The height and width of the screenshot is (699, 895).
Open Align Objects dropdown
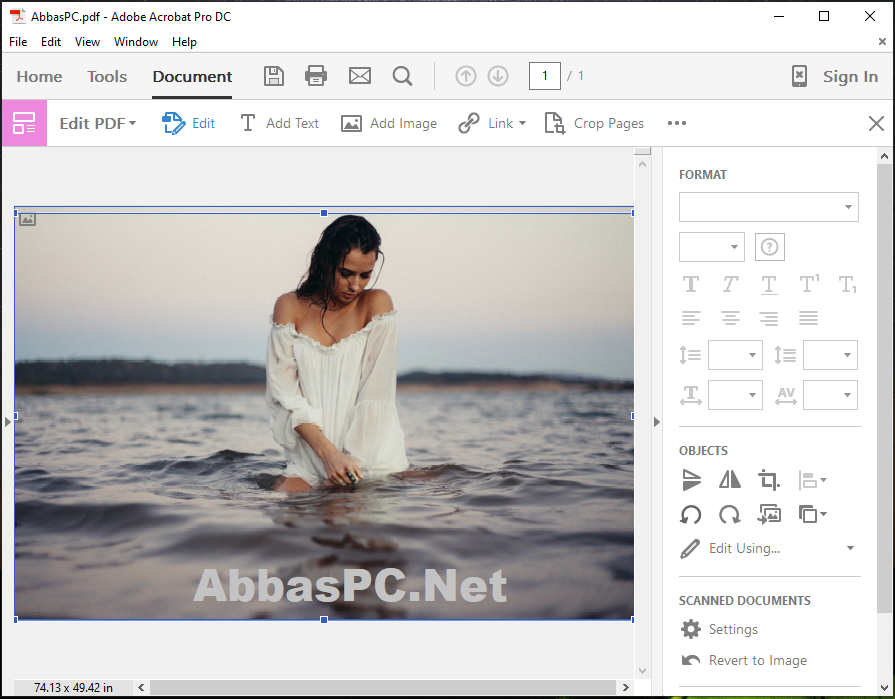[812, 480]
